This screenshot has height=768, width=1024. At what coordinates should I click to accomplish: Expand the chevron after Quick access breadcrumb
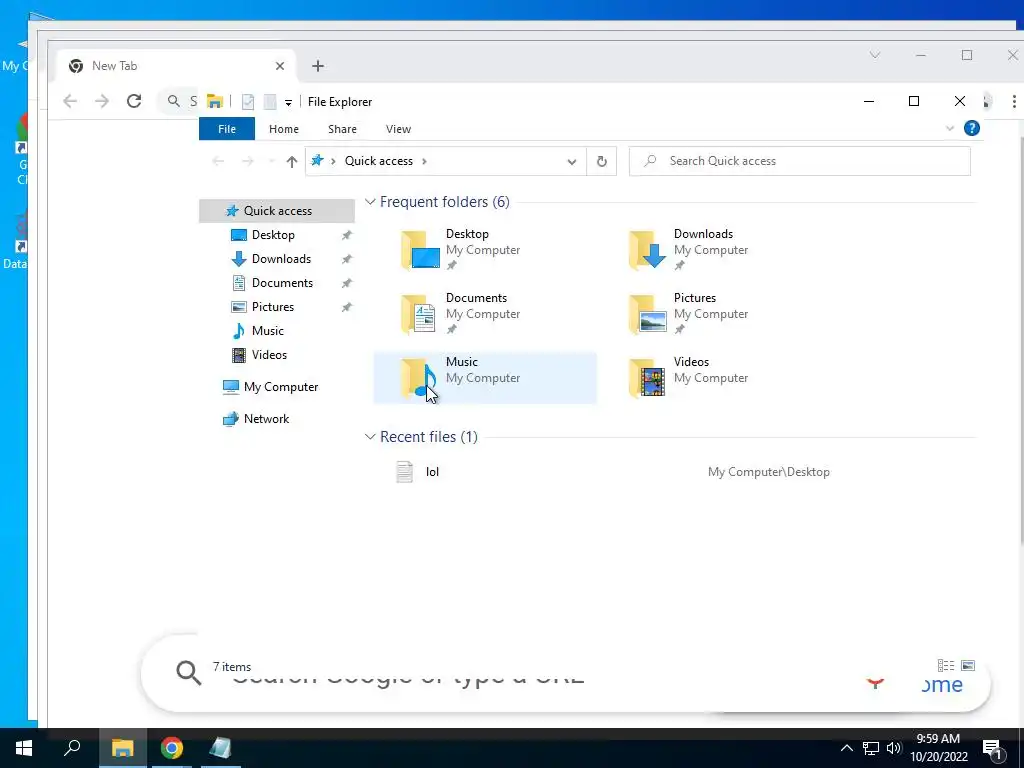tap(424, 161)
